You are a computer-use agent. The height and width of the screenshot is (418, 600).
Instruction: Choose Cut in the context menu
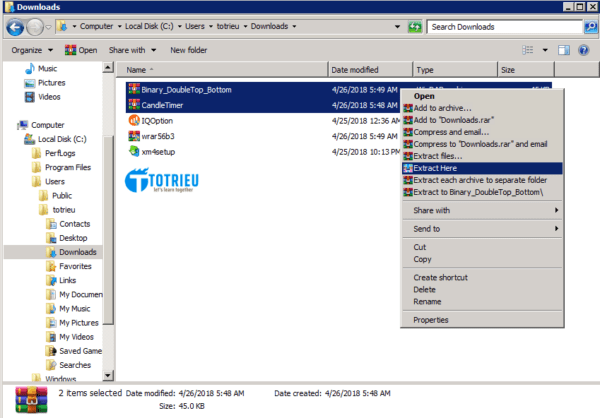click(x=482, y=247)
